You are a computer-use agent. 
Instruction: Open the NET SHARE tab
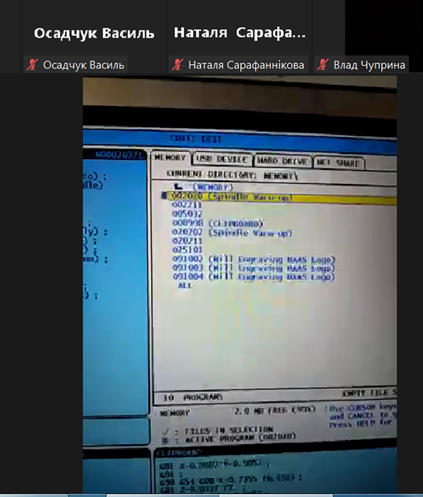[x=339, y=163]
